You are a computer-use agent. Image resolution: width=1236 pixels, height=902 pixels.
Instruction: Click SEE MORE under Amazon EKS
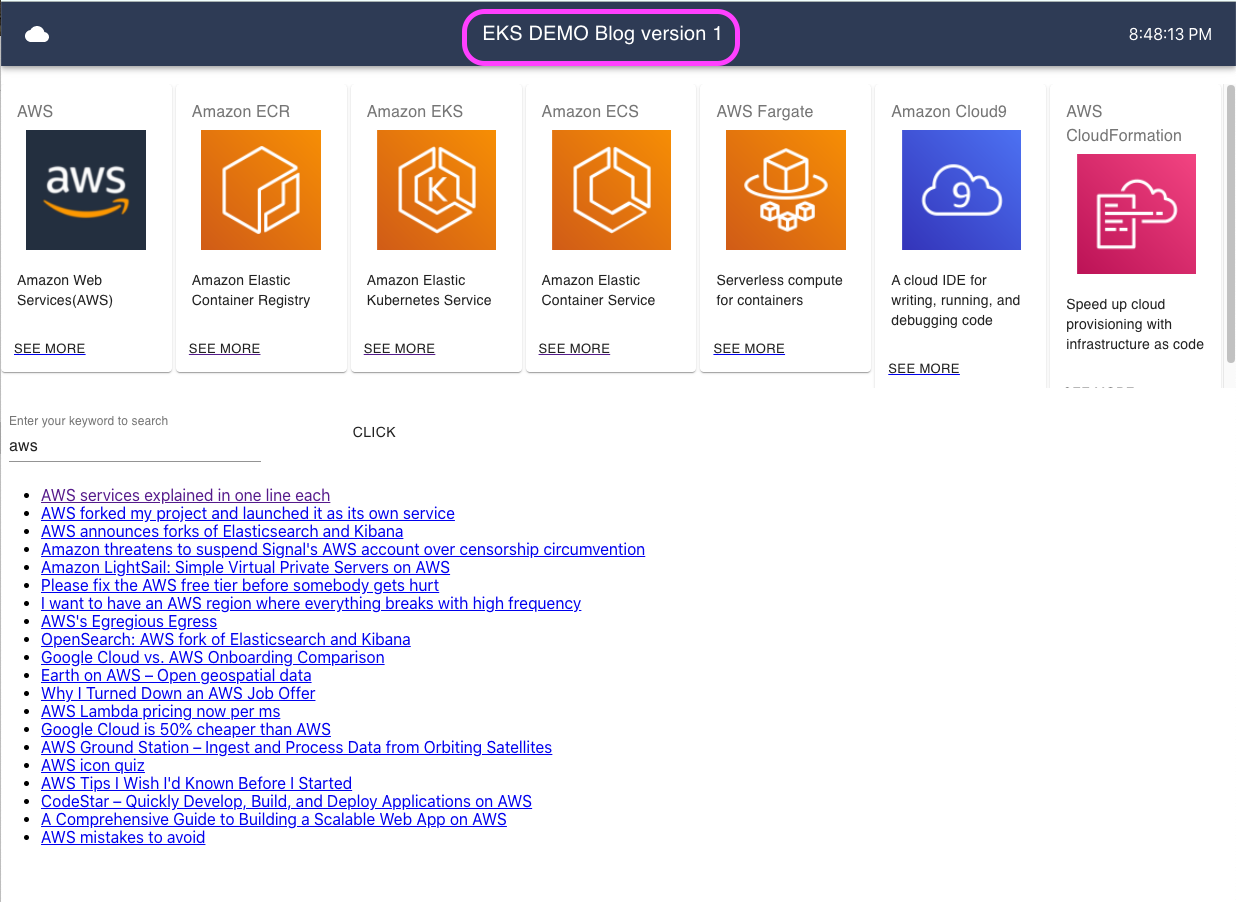click(x=399, y=349)
